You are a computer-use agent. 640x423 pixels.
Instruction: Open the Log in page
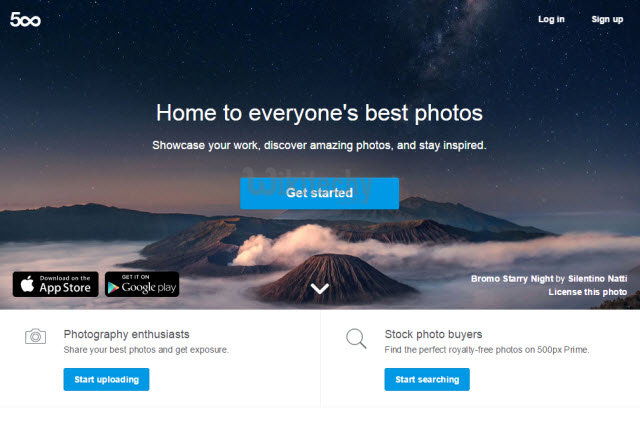click(x=551, y=19)
